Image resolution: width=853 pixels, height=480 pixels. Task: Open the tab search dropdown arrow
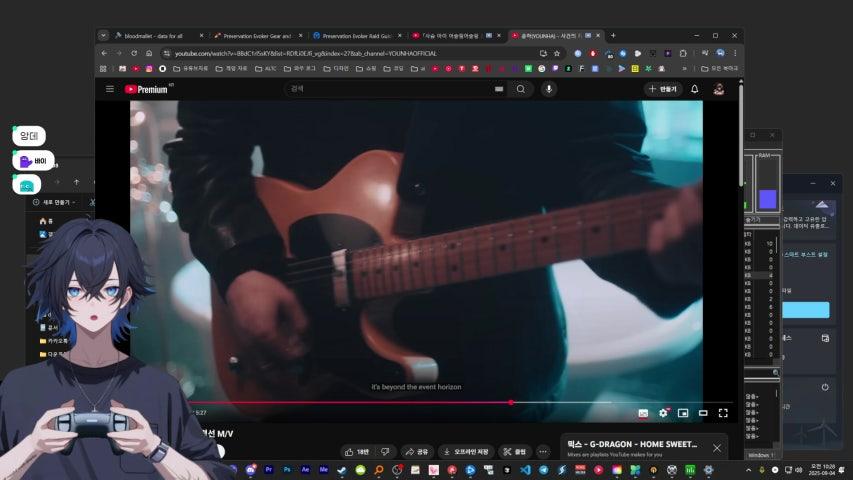click(x=103, y=35)
